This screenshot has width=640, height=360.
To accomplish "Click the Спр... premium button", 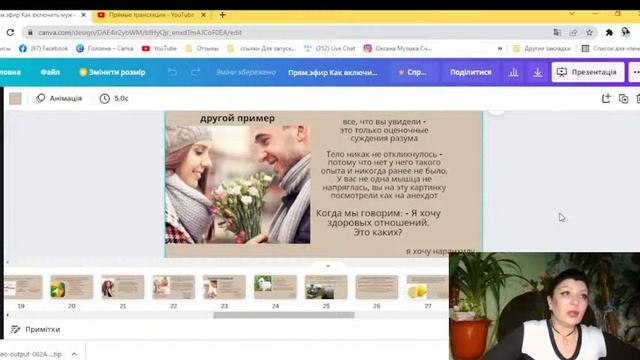I will (x=412, y=72).
